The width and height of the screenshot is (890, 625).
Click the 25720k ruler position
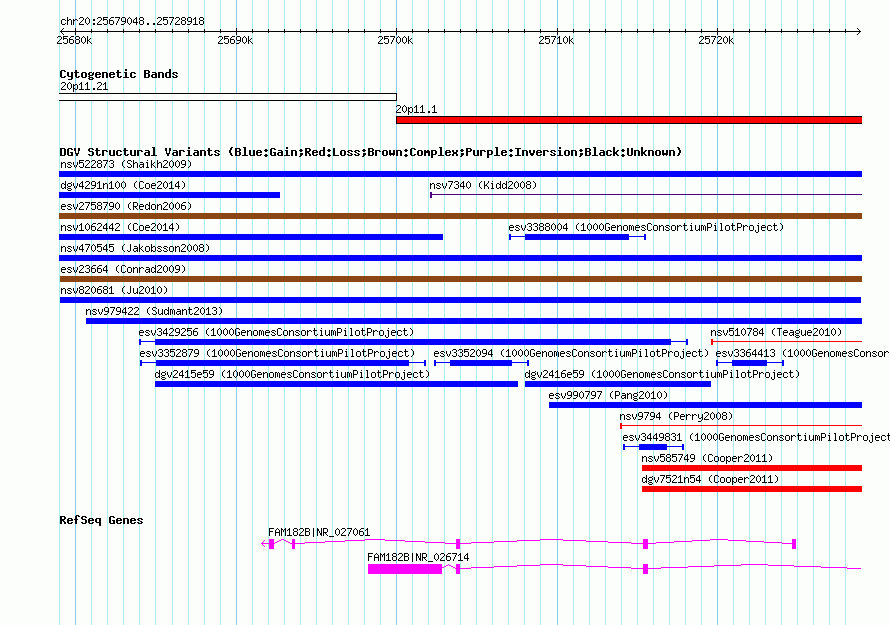[x=716, y=40]
